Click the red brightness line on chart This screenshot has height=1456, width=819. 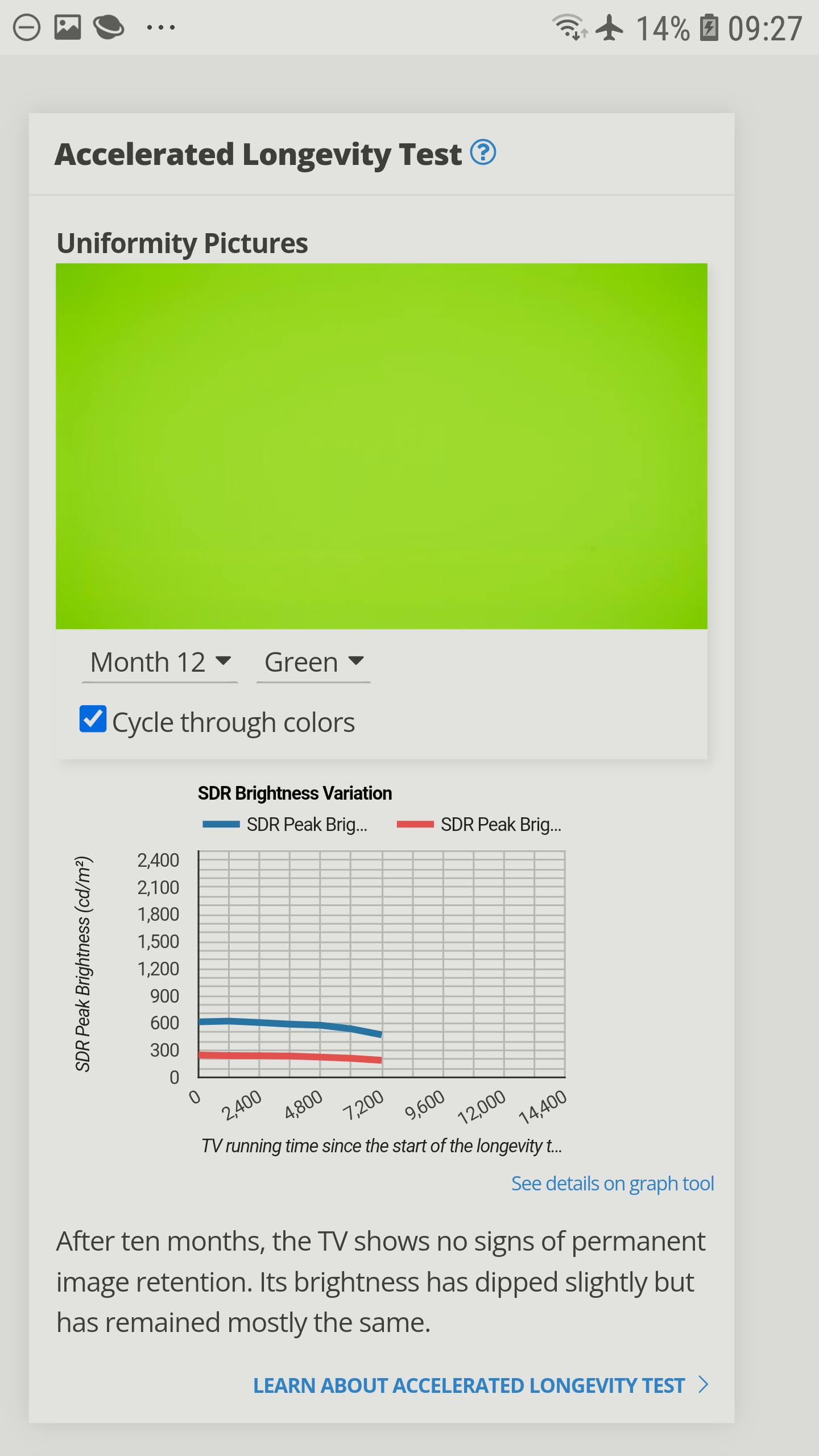click(290, 1056)
